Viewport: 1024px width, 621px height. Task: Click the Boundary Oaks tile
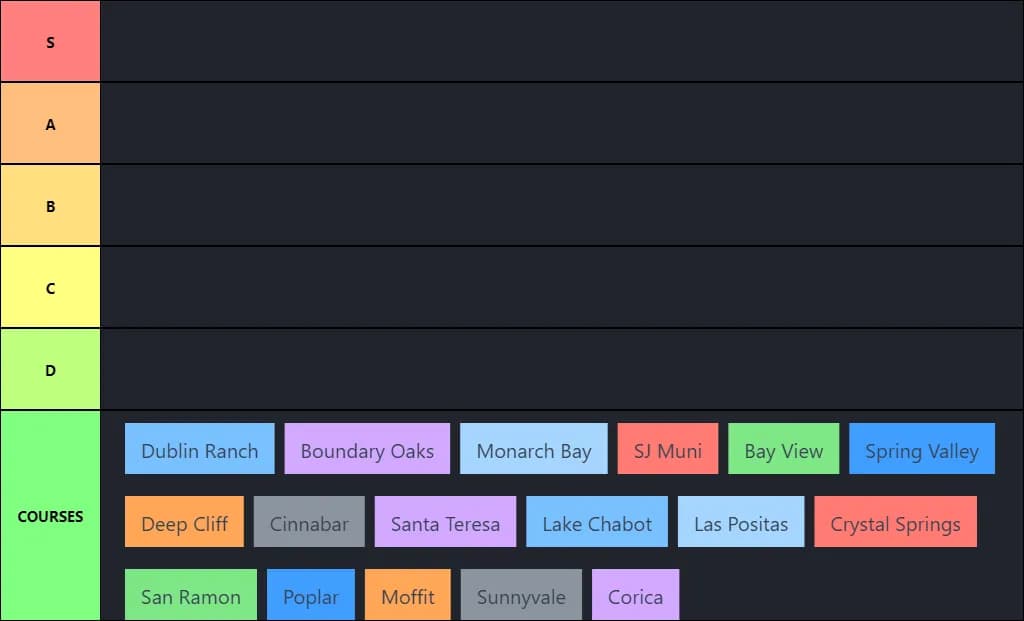(367, 449)
